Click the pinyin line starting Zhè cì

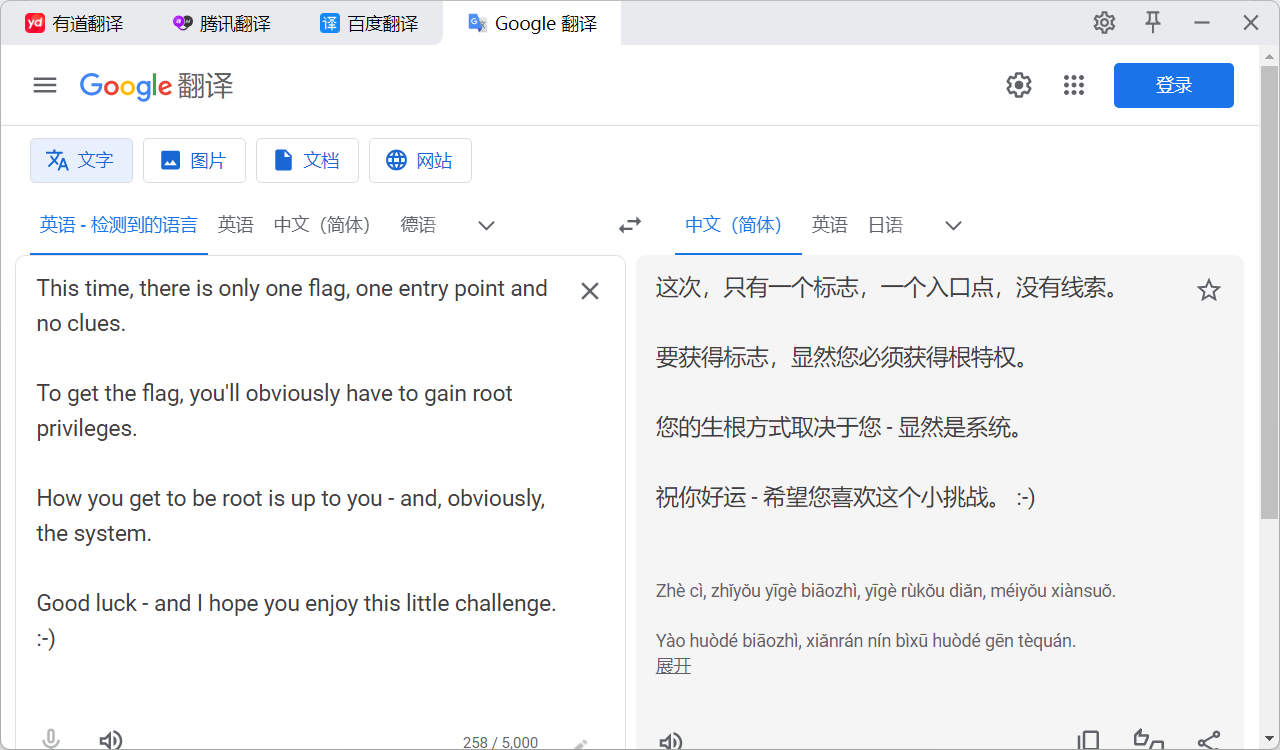click(886, 591)
